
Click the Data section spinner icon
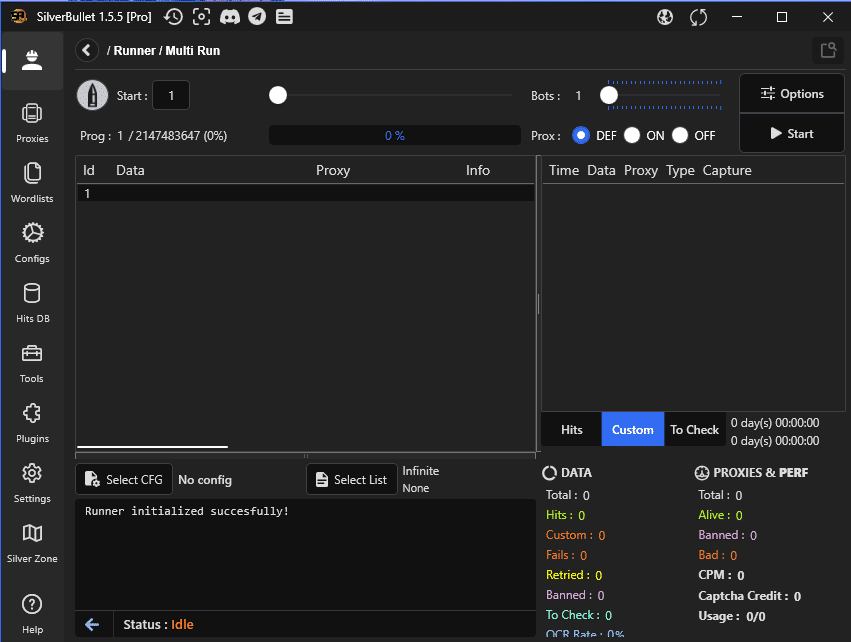click(x=549, y=473)
